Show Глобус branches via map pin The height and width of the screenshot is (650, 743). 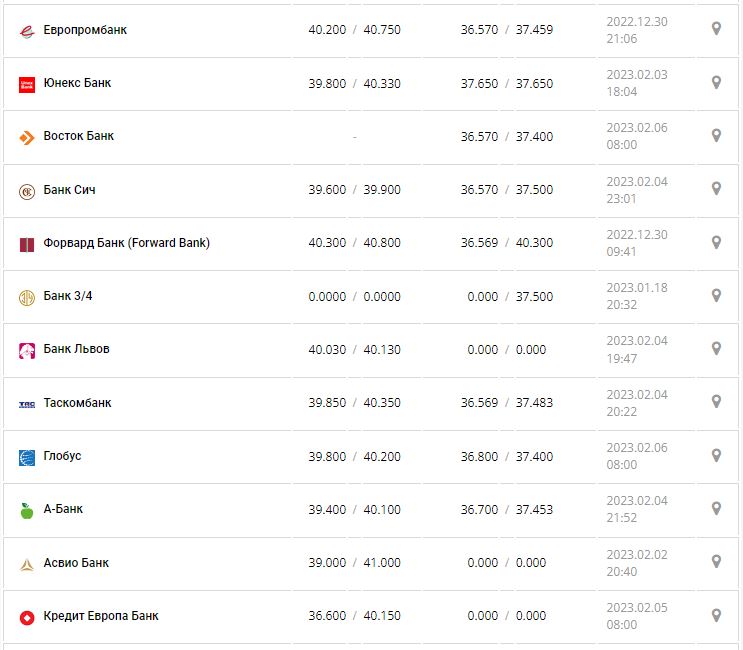coord(716,455)
